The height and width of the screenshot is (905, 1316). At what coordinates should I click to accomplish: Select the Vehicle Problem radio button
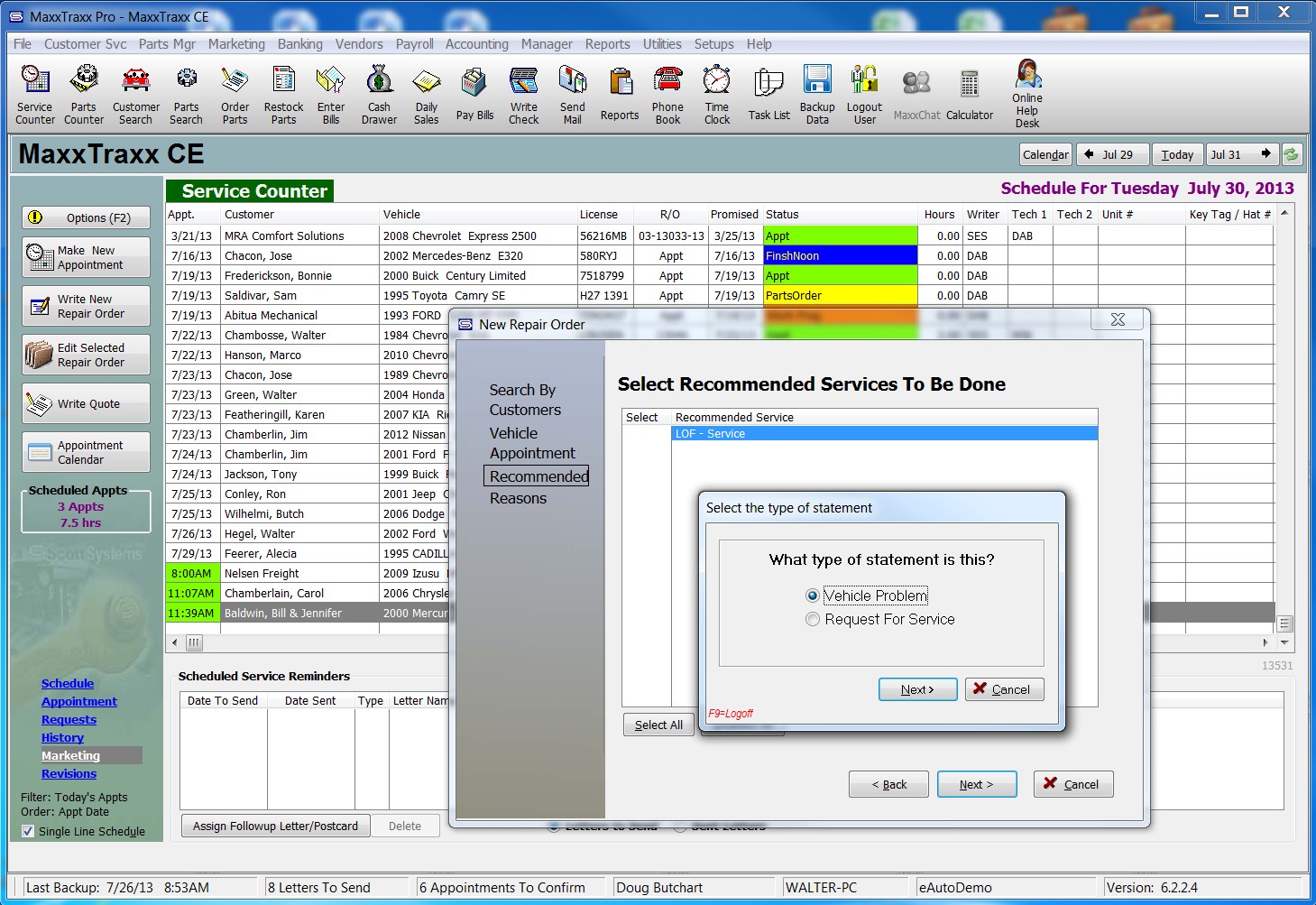[x=813, y=596]
